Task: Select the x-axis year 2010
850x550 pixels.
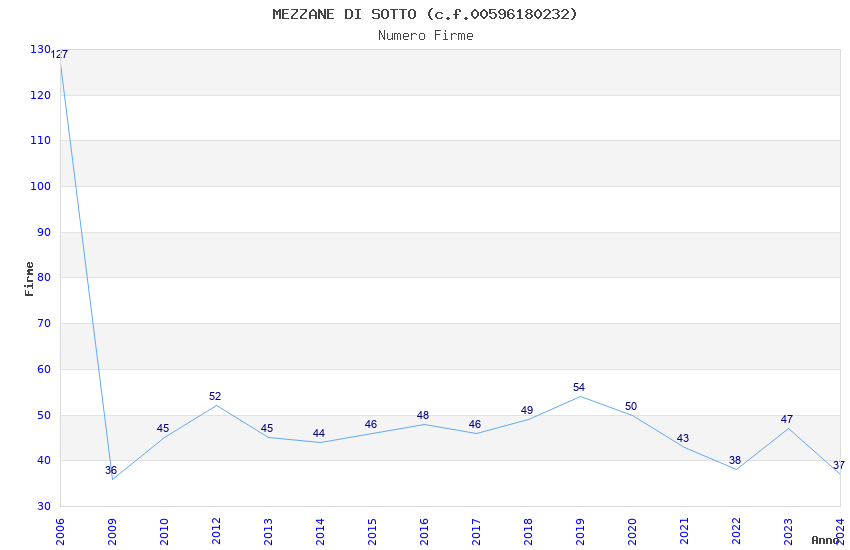Action: pyautogui.click(x=164, y=532)
